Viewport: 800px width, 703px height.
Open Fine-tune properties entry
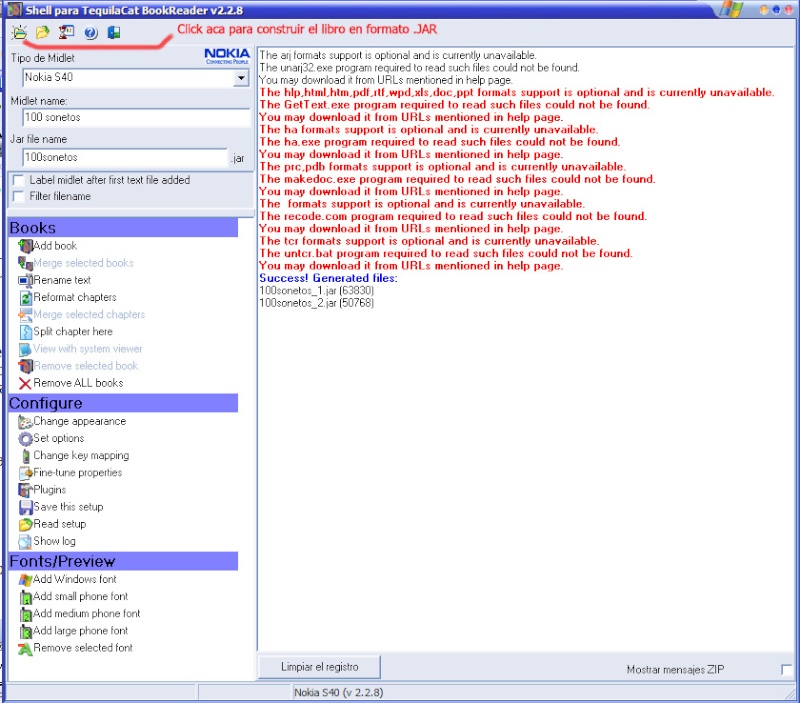(77, 473)
